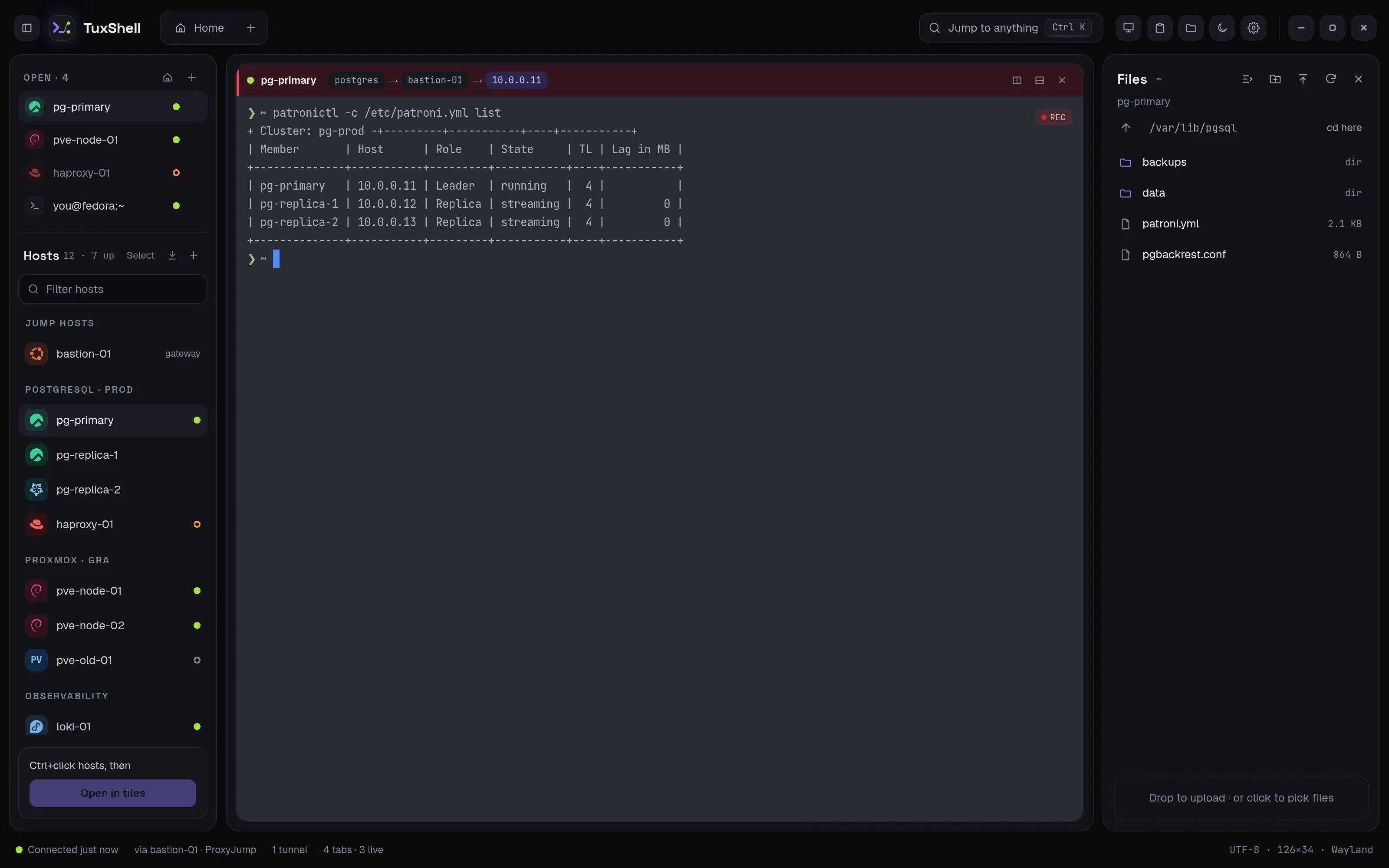The image size is (1389, 868).
Task: Create new folder in Files panel
Action: click(1275, 79)
